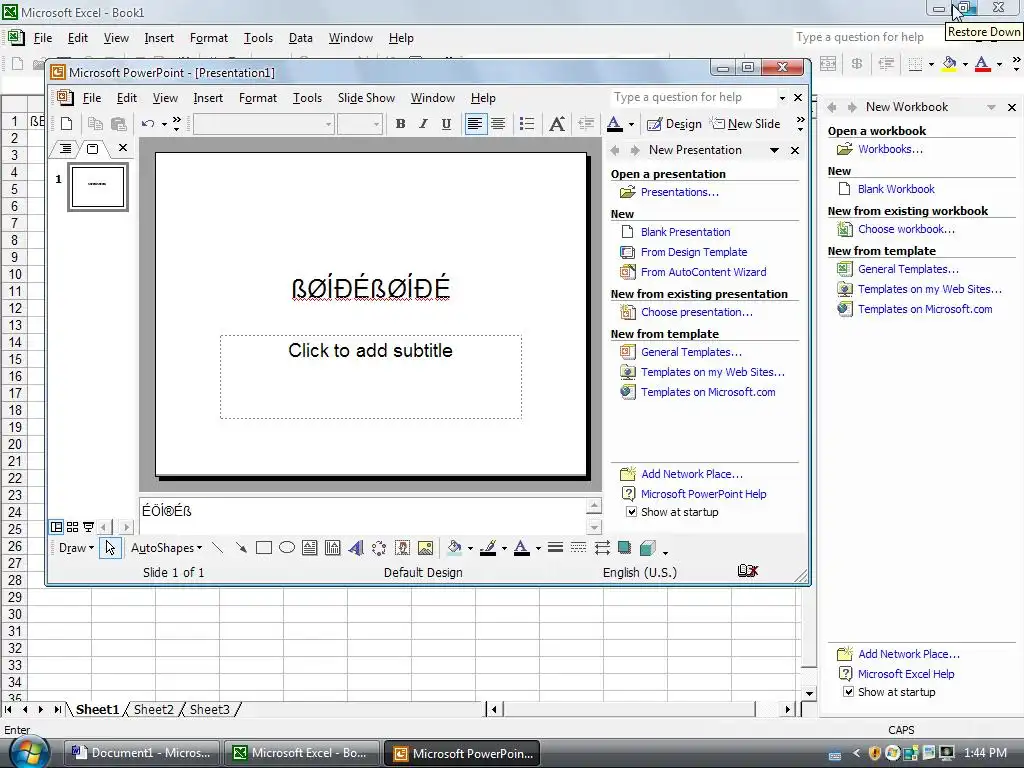Click Fill Color bucket in Drawing toolbar
Viewport: 1024px width, 768px height.
(x=455, y=548)
